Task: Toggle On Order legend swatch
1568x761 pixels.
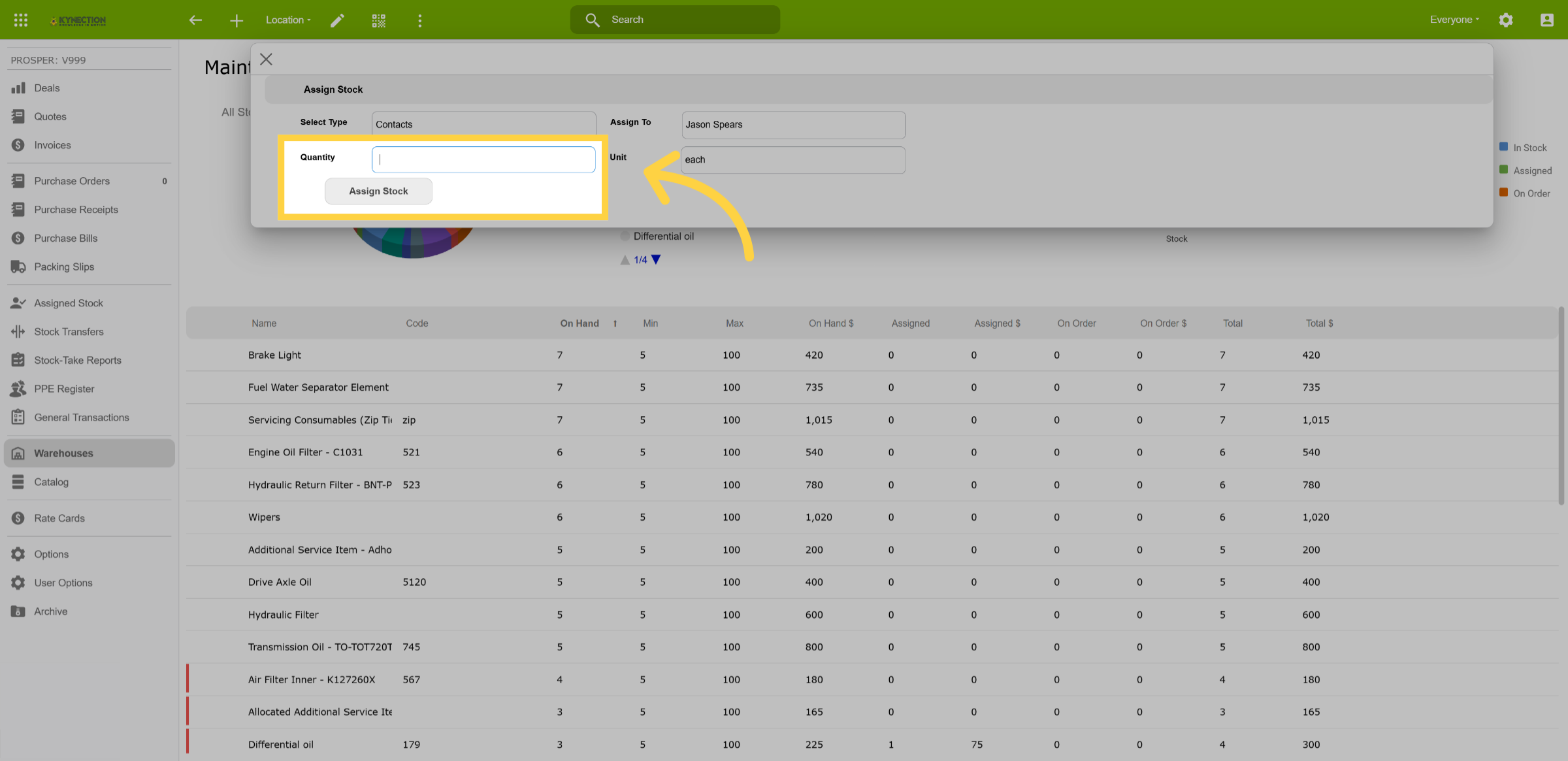Action: point(1503,193)
